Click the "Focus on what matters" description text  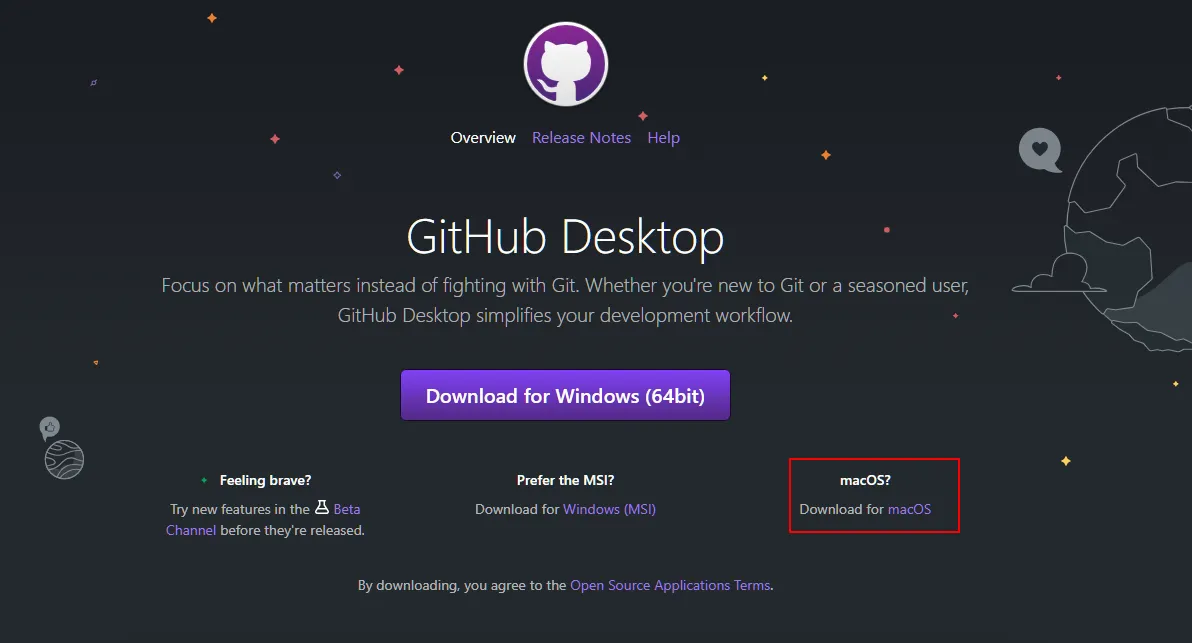[x=565, y=300]
